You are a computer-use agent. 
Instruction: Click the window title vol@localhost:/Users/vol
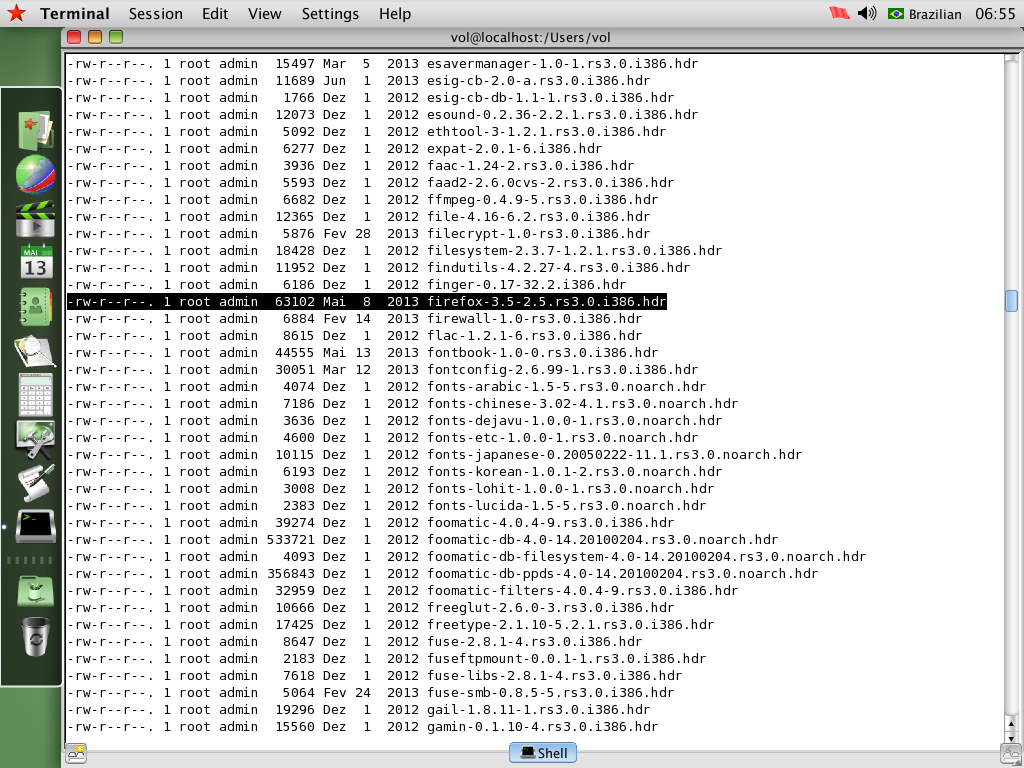pos(530,37)
